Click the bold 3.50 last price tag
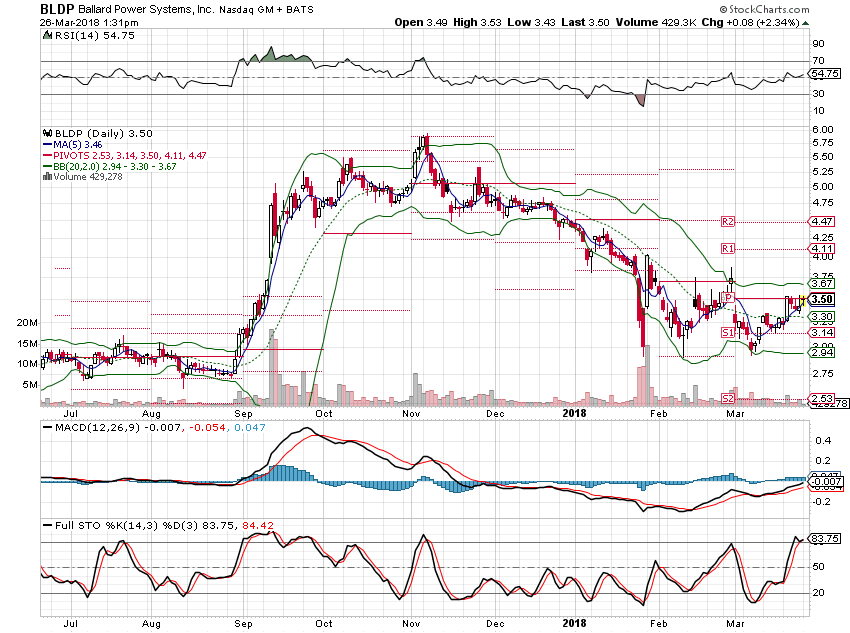850x633 pixels. coord(823,299)
